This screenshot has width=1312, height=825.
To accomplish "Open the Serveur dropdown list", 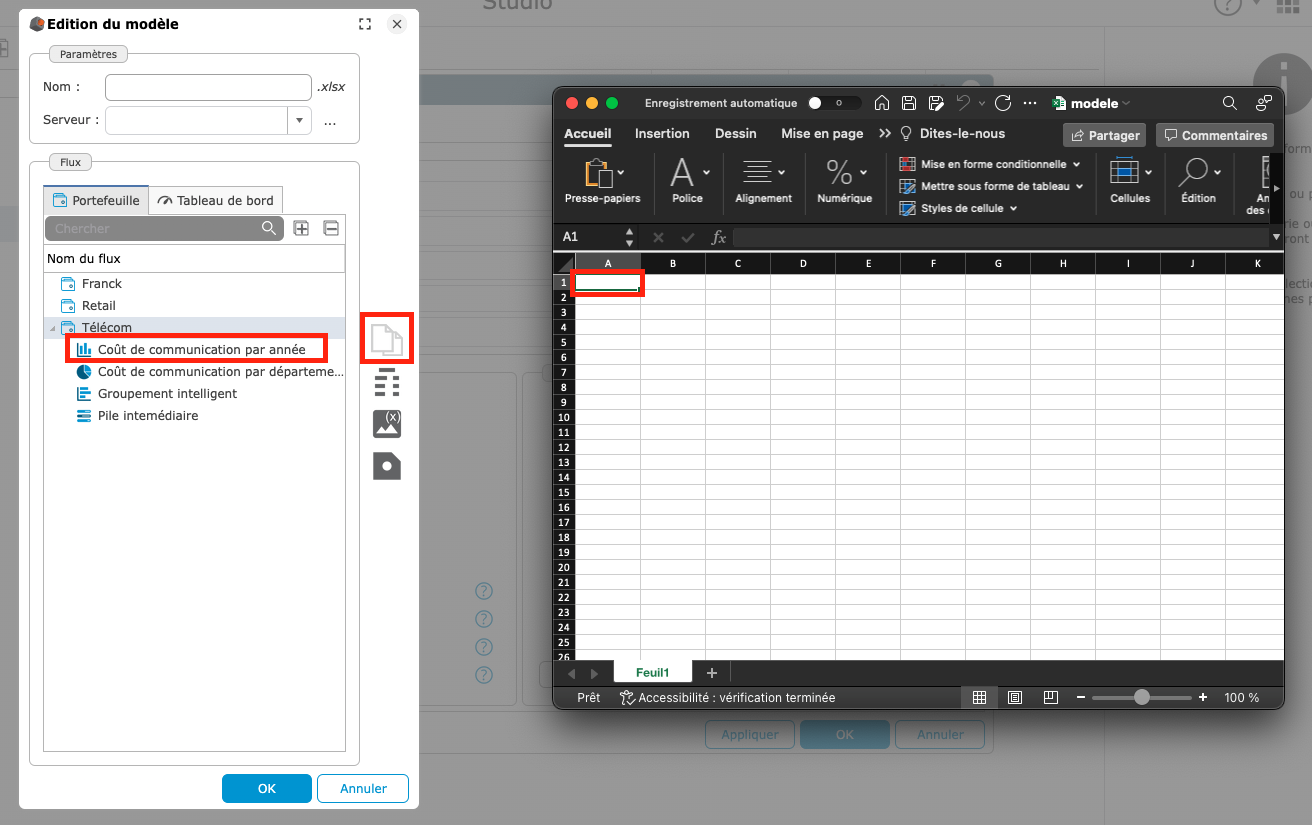I will pos(299,120).
